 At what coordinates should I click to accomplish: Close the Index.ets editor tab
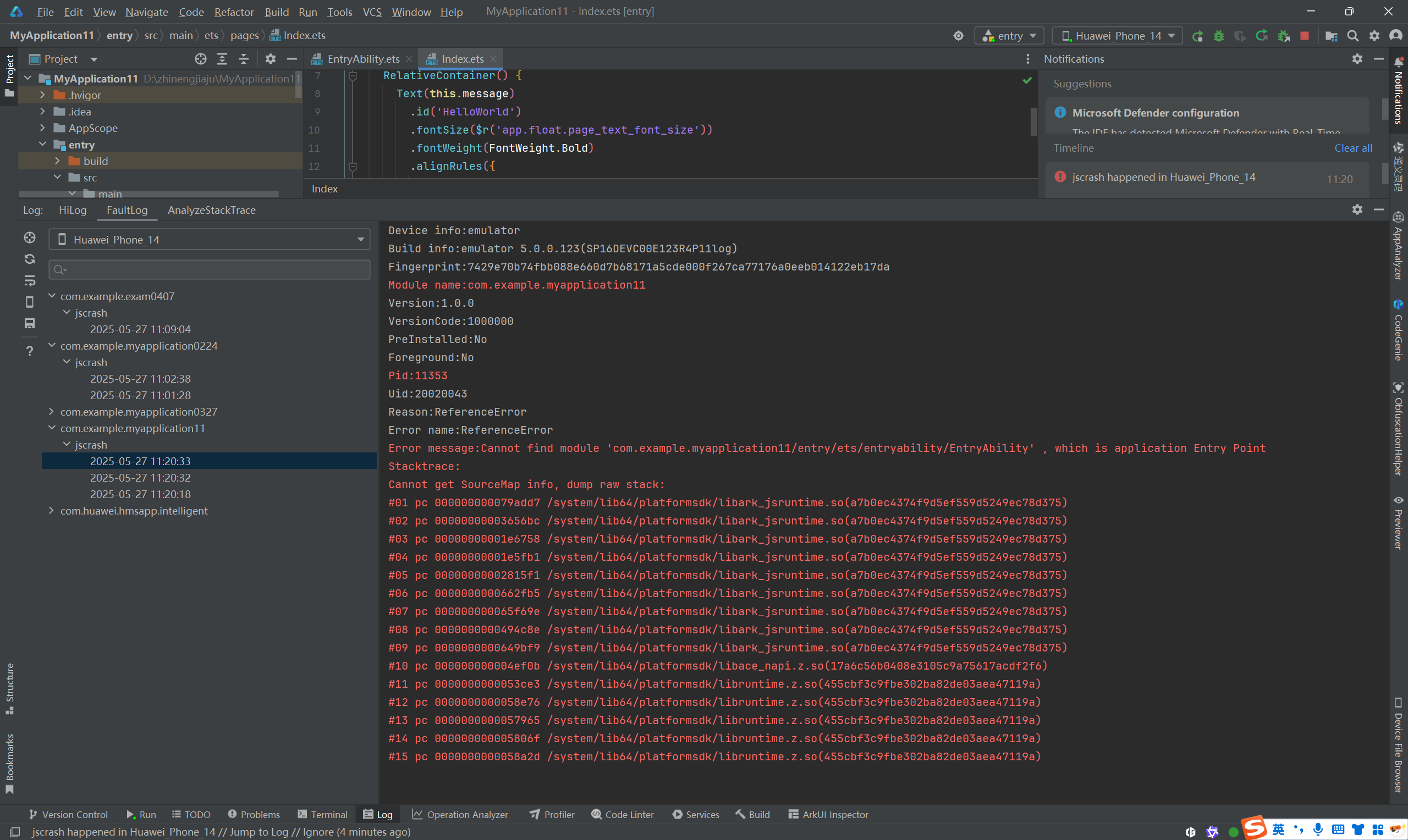point(494,59)
